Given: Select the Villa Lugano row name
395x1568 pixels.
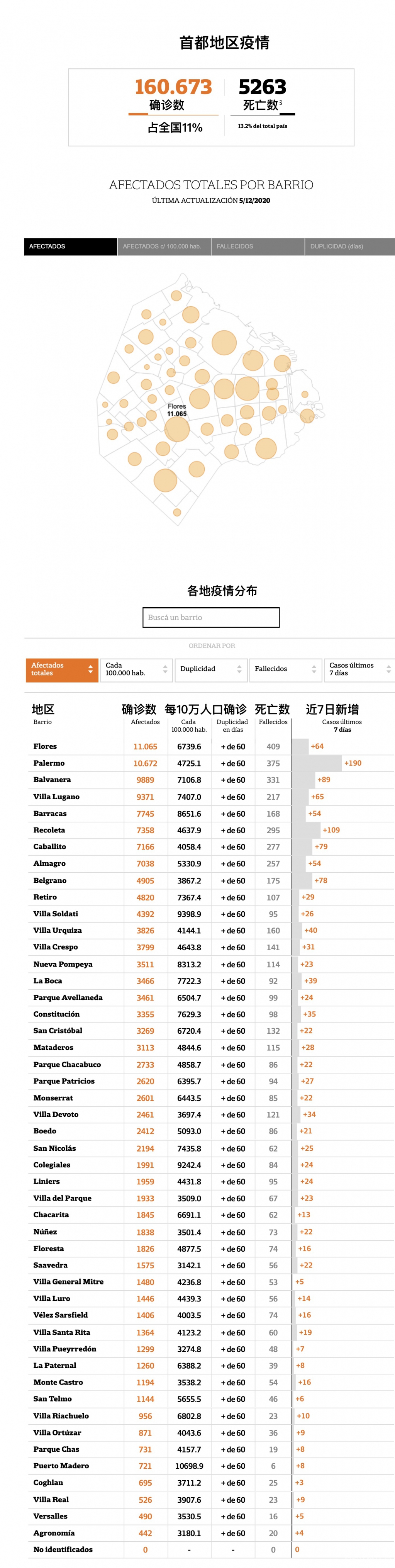Looking at the screenshot, I should [x=56, y=796].
